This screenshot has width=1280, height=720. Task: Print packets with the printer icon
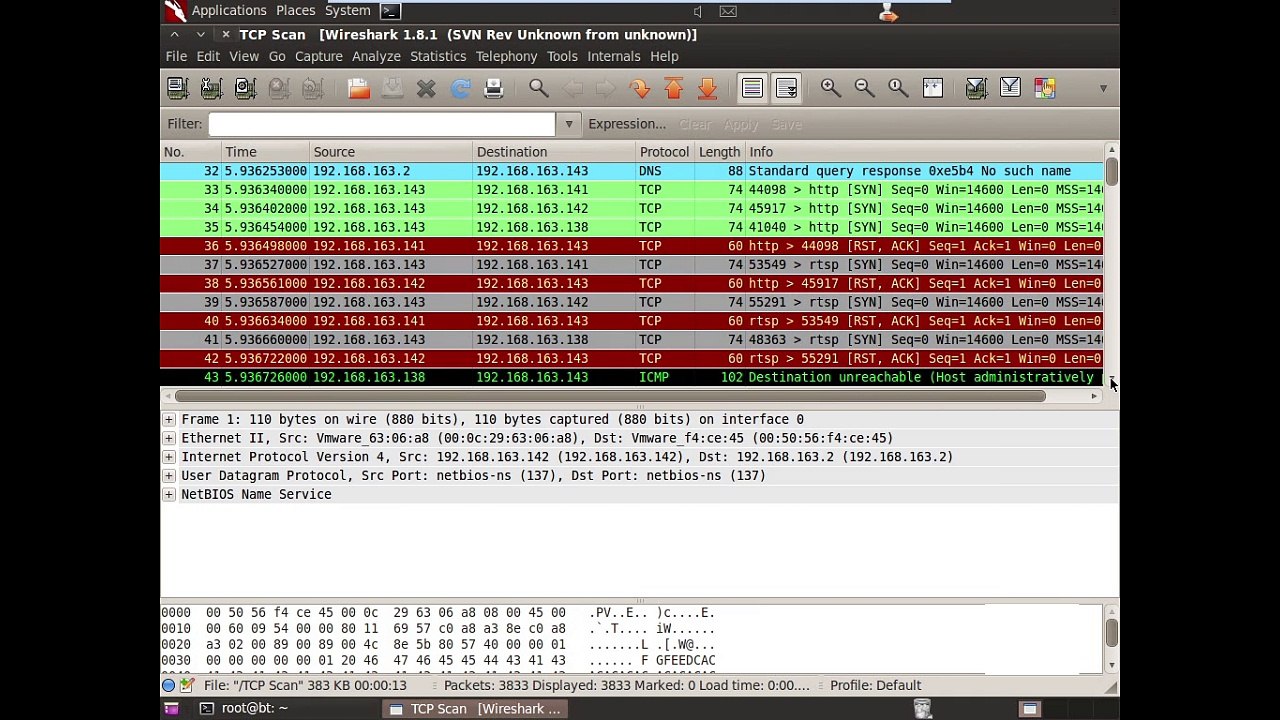(493, 88)
